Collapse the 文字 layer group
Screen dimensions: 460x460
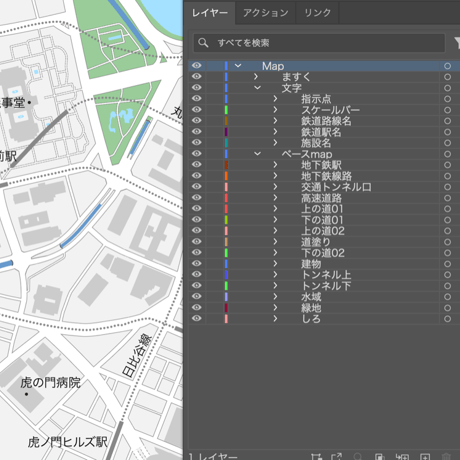pyautogui.click(x=257, y=88)
